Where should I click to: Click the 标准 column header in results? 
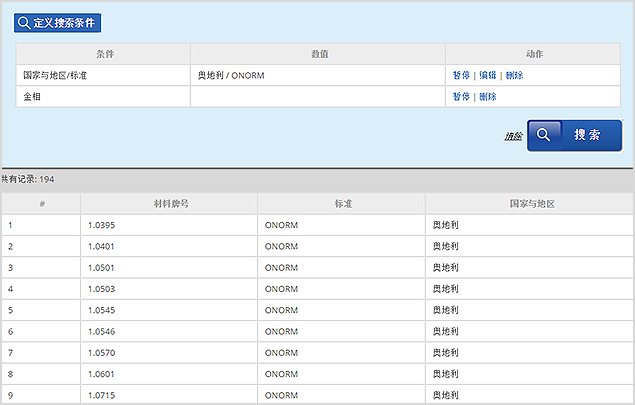pos(342,204)
